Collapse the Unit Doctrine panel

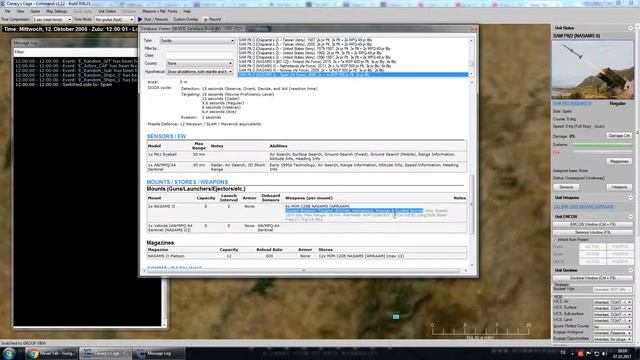[630, 270]
